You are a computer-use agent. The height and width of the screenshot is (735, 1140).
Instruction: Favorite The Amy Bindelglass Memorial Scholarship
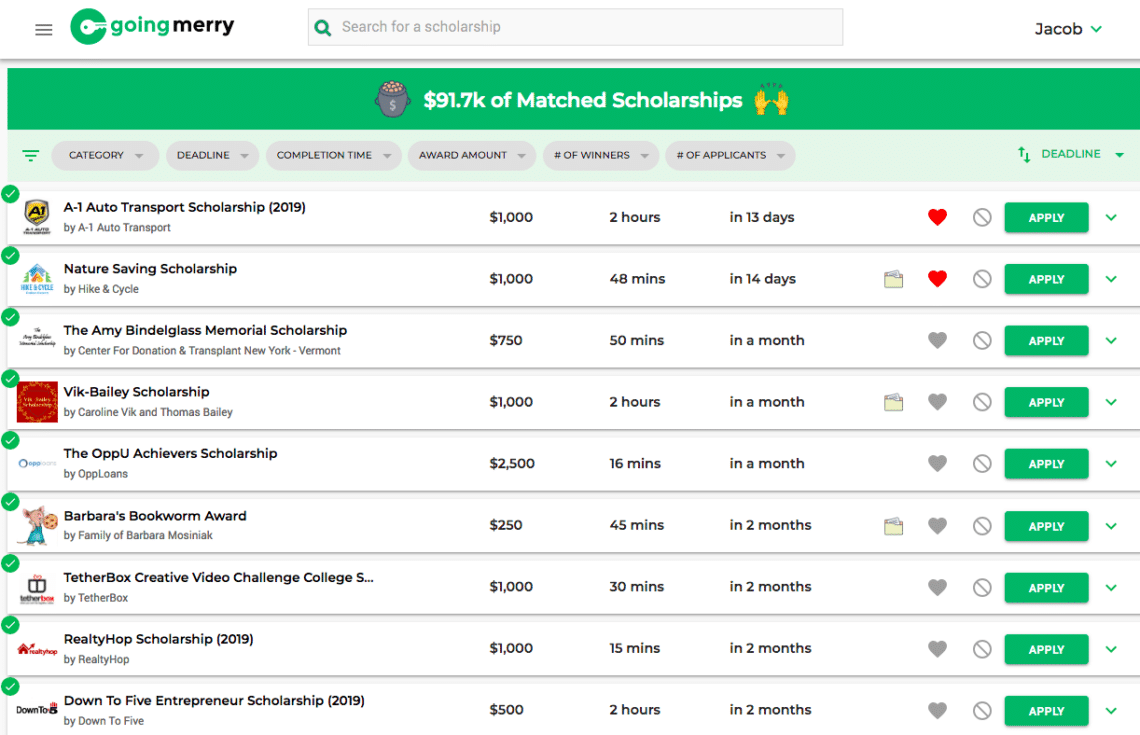click(x=937, y=340)
